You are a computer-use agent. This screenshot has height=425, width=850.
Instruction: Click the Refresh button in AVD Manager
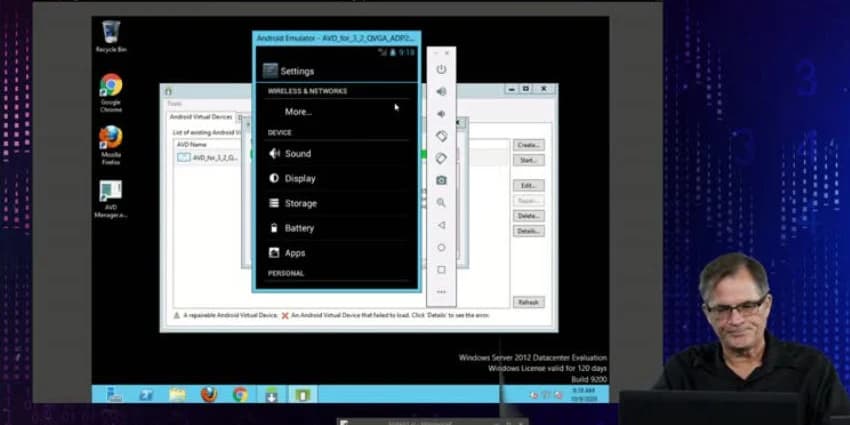[529, 302]
